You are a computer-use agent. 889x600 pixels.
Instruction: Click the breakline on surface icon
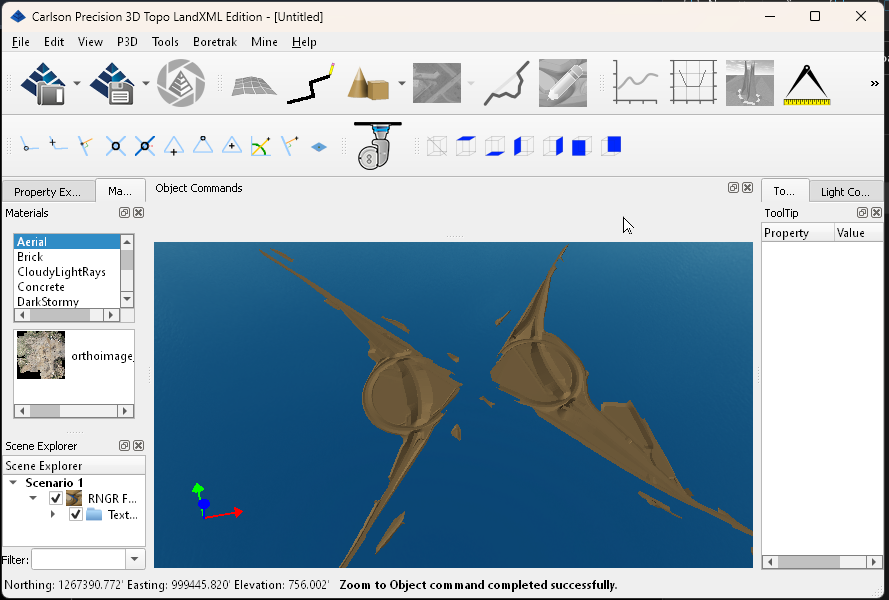(x=506, y=83)
